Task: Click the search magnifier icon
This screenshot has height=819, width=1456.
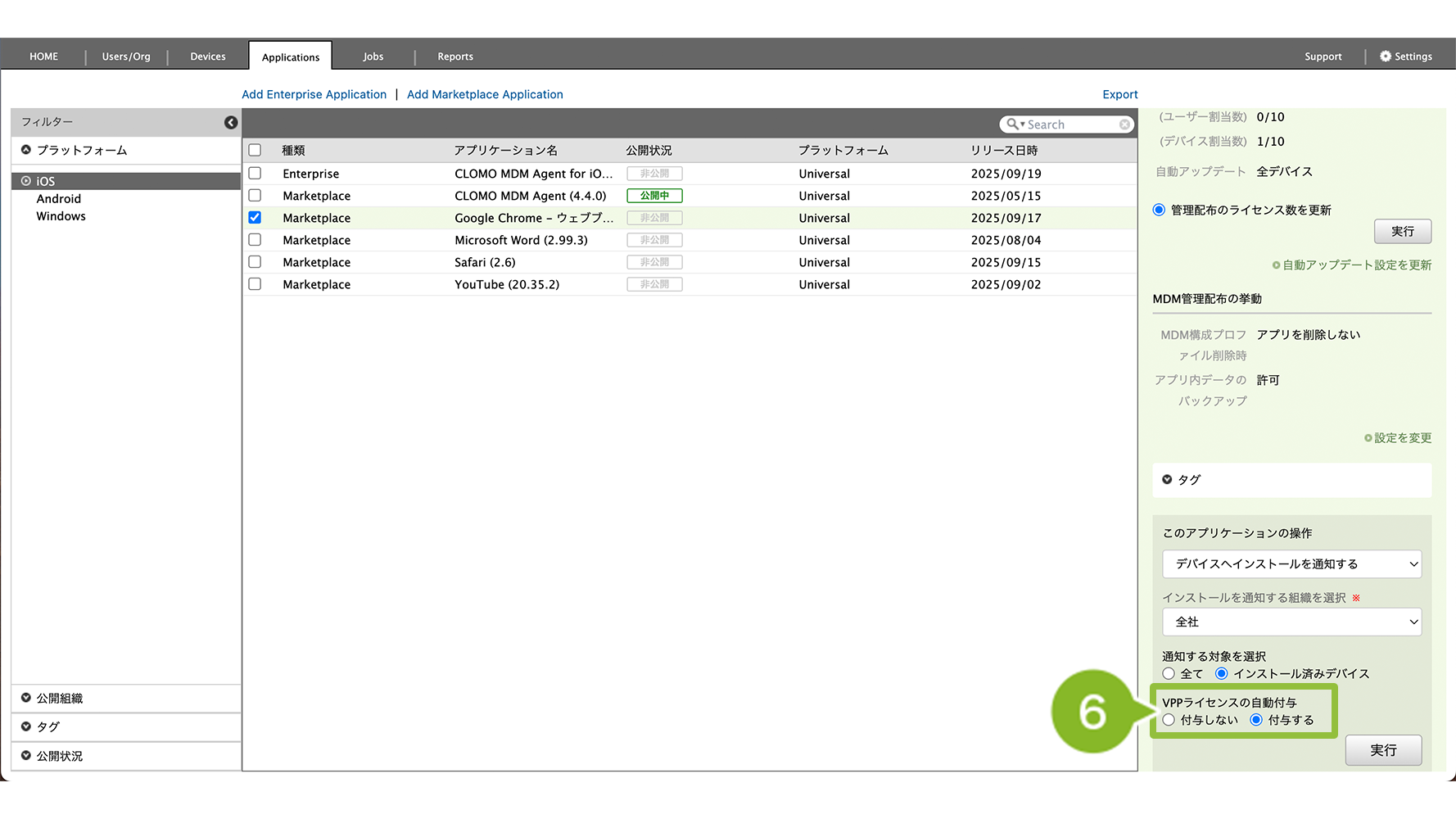Action: click(x=1013, y=124)
